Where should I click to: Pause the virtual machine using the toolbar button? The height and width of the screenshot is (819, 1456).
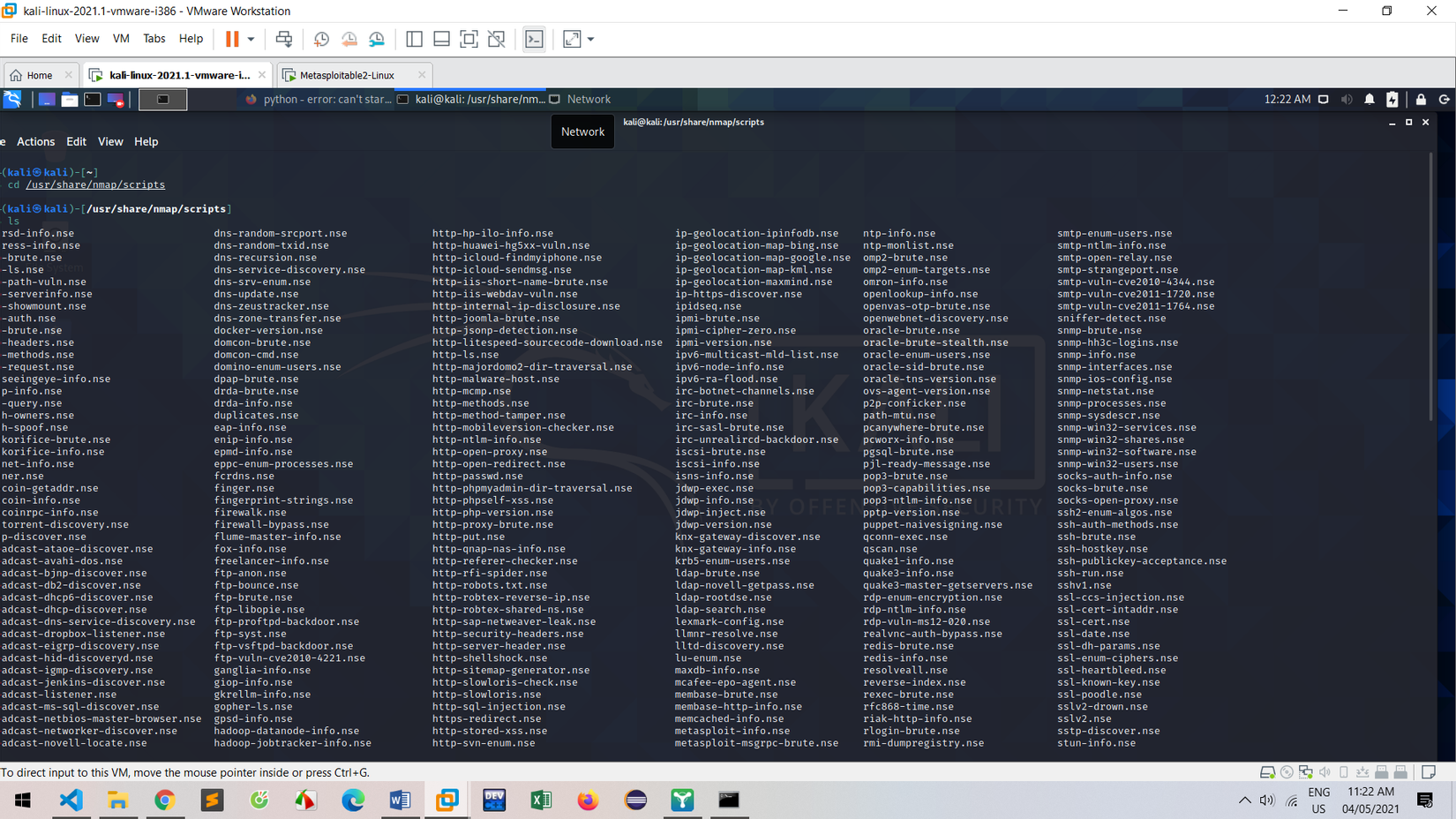tap(232, 39)
